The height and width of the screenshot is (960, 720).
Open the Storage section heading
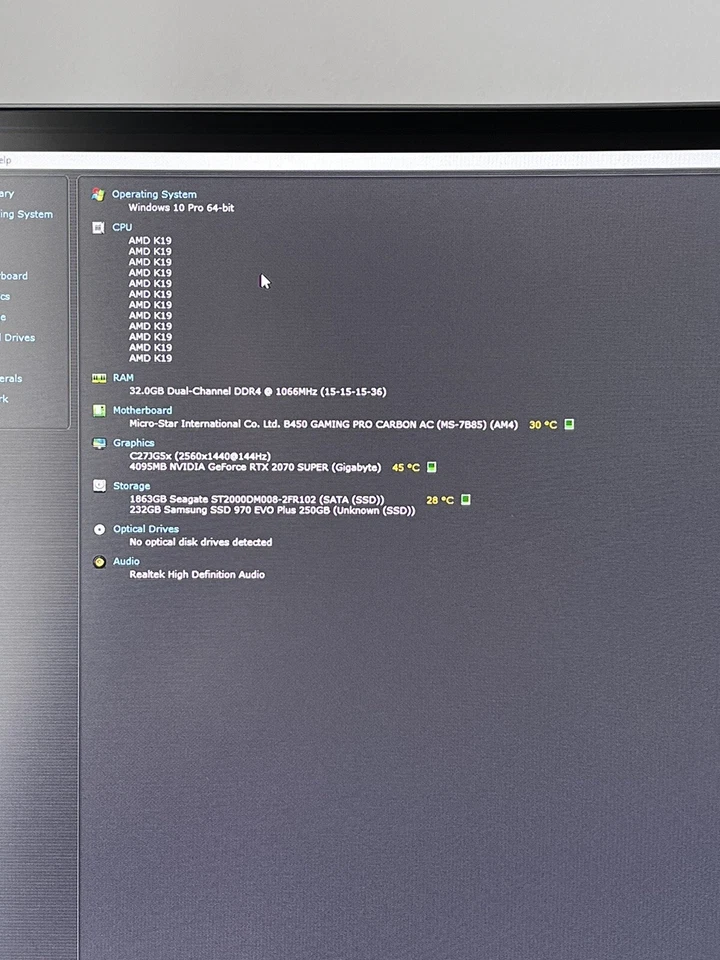(x=132, y=486)
